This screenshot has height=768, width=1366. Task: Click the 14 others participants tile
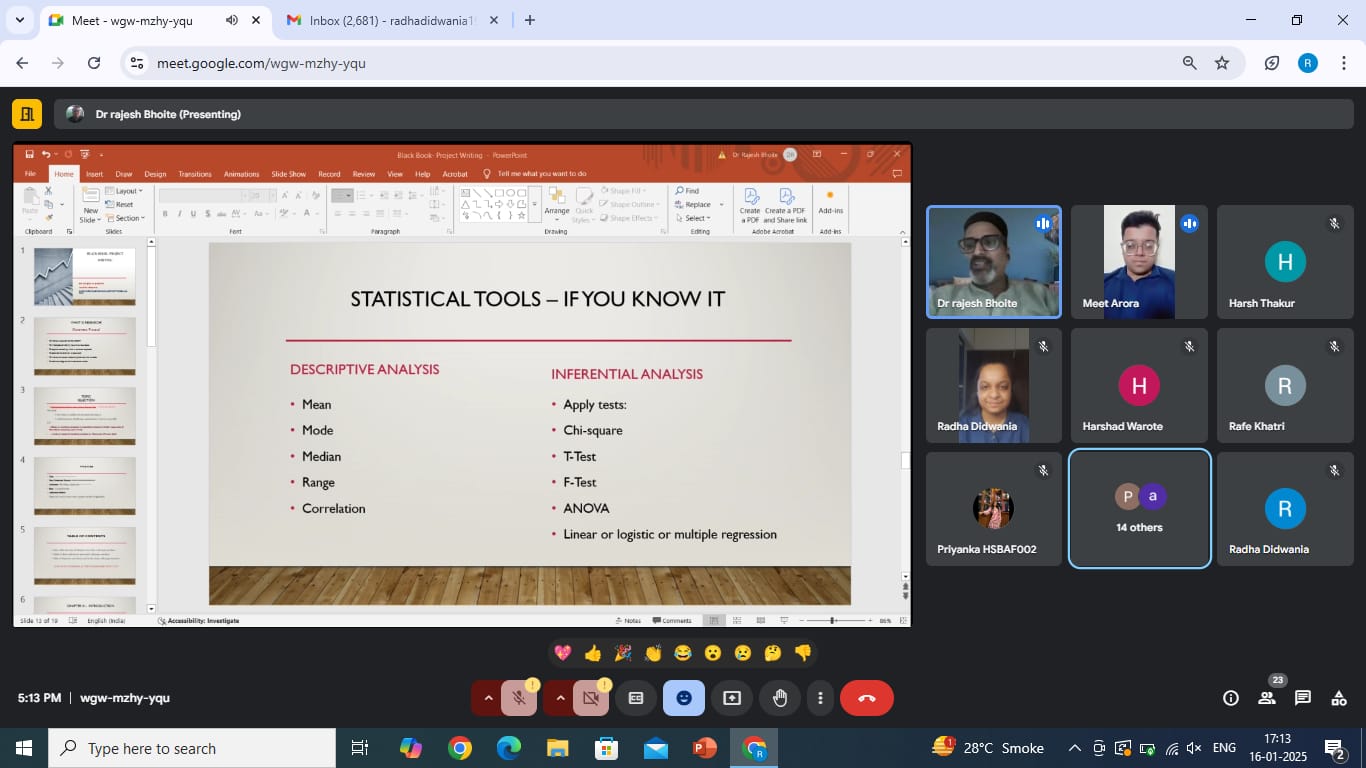[1139, 508]
